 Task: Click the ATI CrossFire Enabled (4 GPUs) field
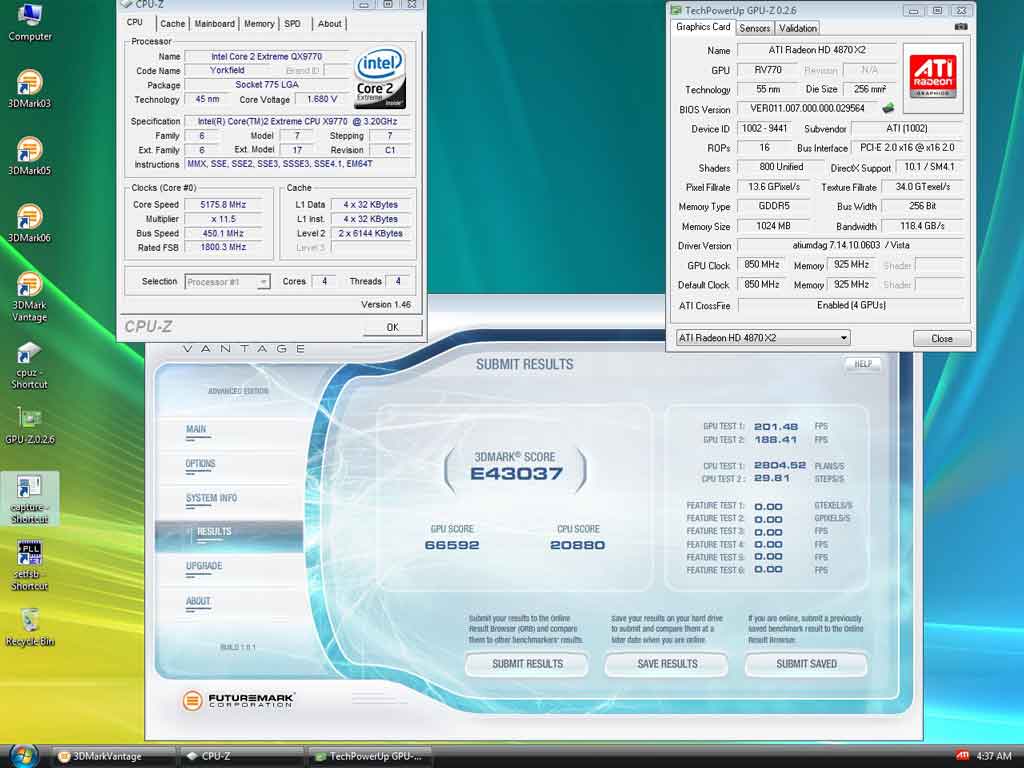coord(851,305)
